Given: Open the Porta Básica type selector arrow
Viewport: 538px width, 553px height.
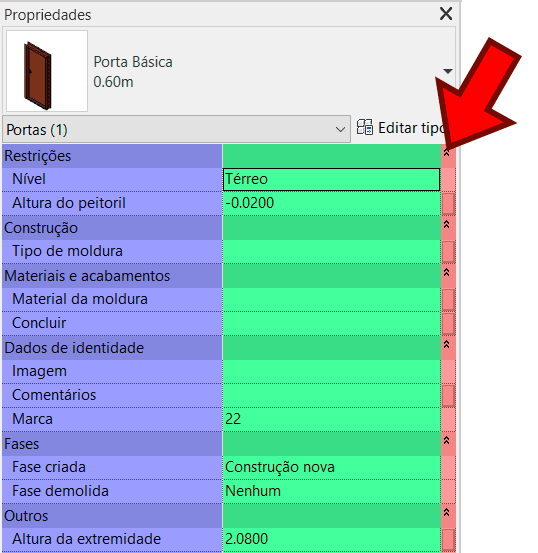Looking at the screenshot, I should [448, 71].
